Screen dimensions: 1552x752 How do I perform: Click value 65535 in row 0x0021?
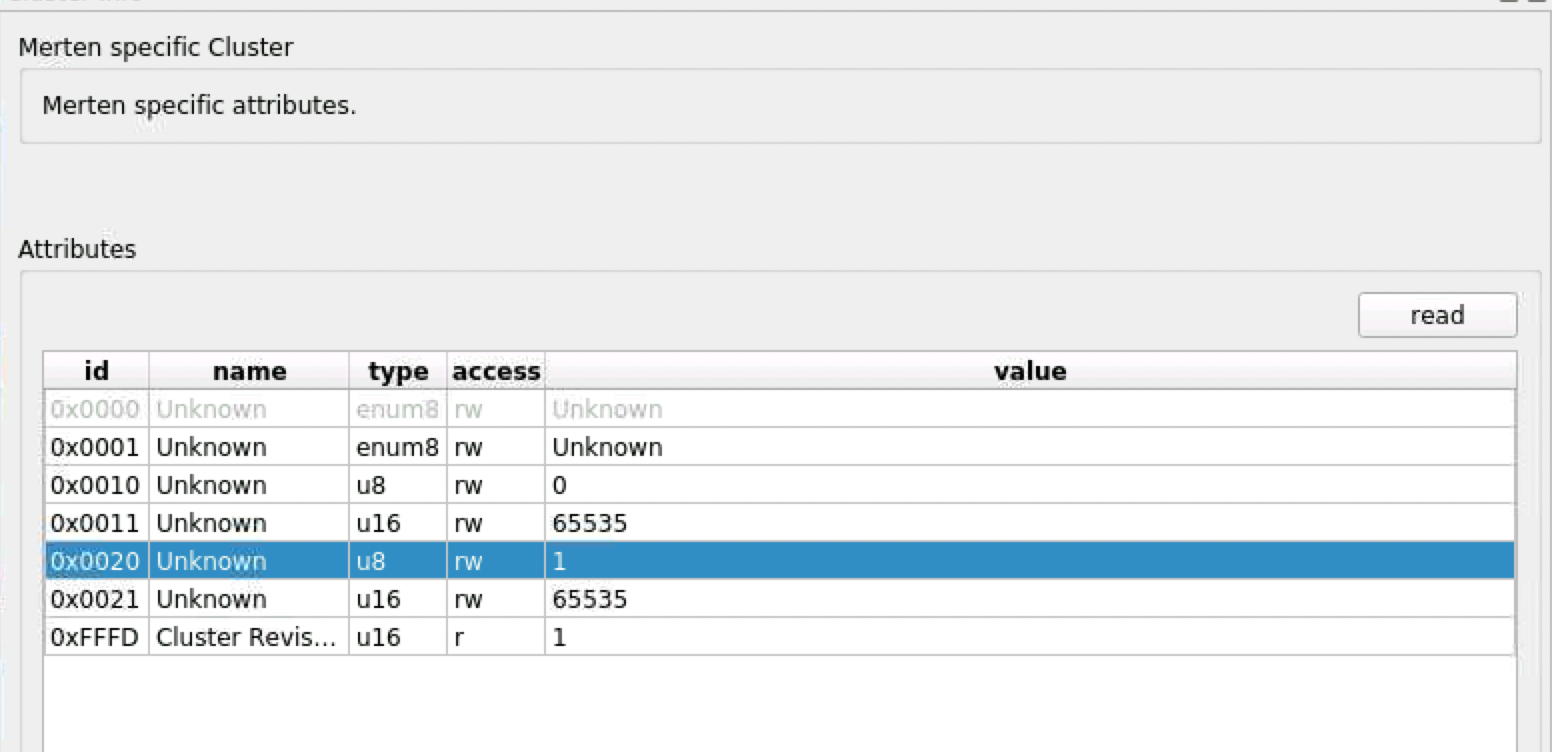(x=1030, y=599)
